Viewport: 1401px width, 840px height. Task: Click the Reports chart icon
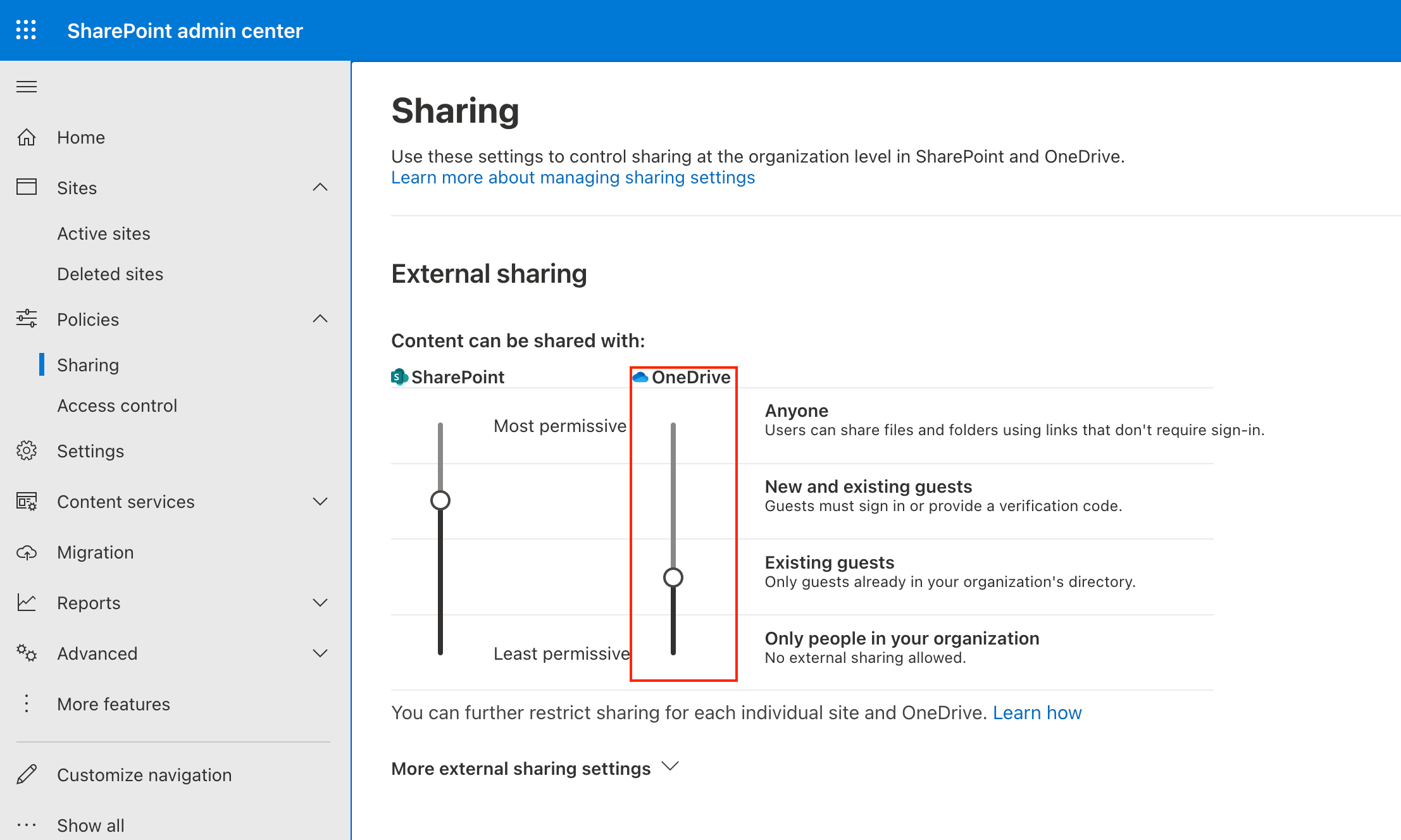coord(27,603)
